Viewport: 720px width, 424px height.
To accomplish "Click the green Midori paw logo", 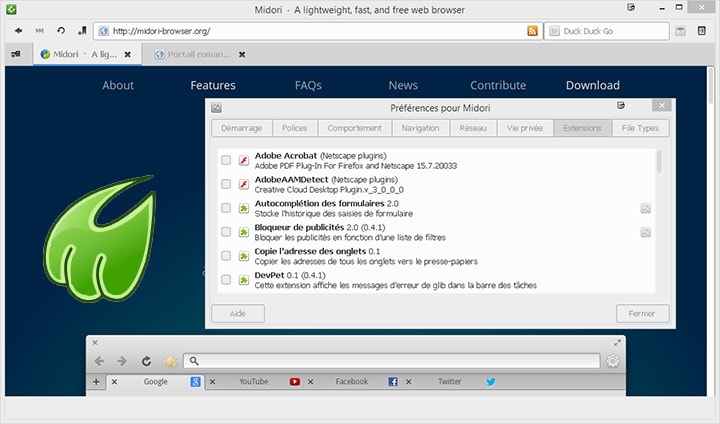I will pyautogui.click(x=100, y=238).
